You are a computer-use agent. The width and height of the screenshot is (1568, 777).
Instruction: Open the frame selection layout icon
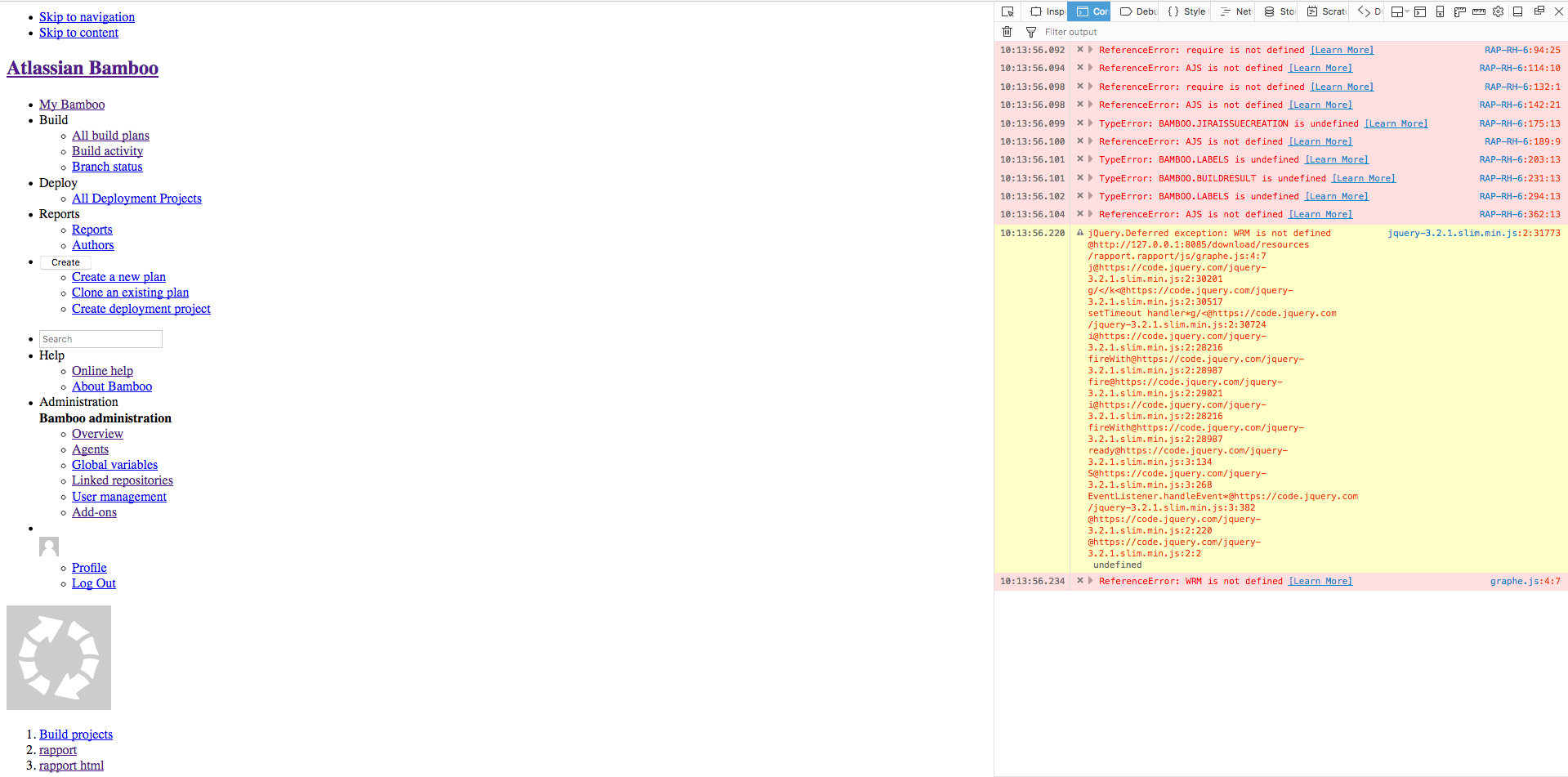(1398, 11)
